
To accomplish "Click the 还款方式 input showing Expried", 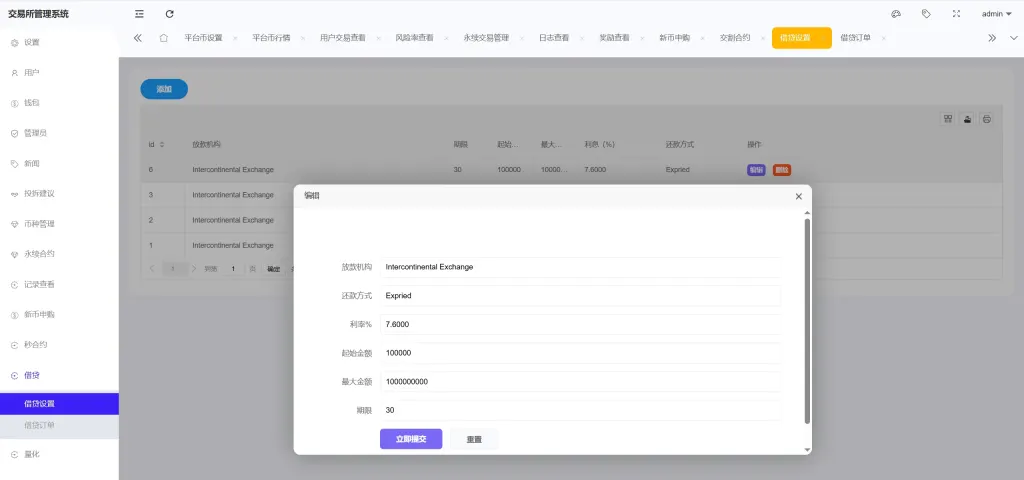I will point(581,296).
